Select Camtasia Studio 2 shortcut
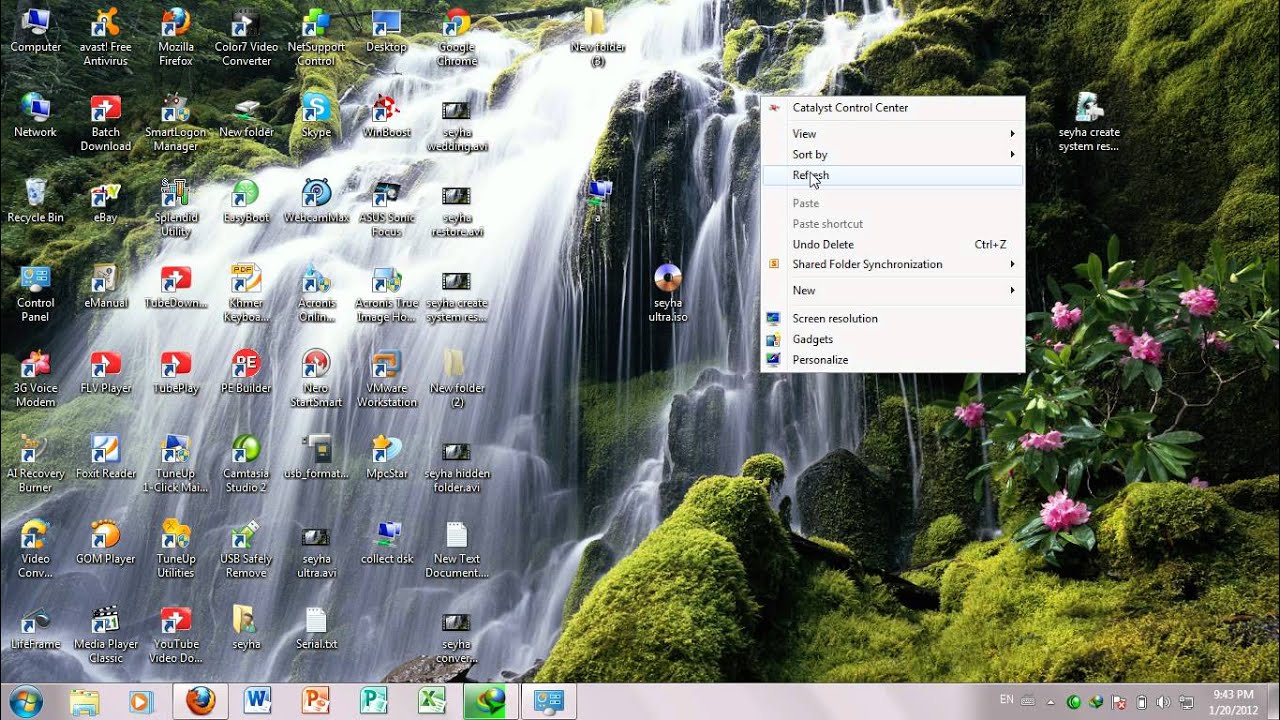Image resolution: width=1280 pixels, height=720 pixels. click(x=246, y=463)
